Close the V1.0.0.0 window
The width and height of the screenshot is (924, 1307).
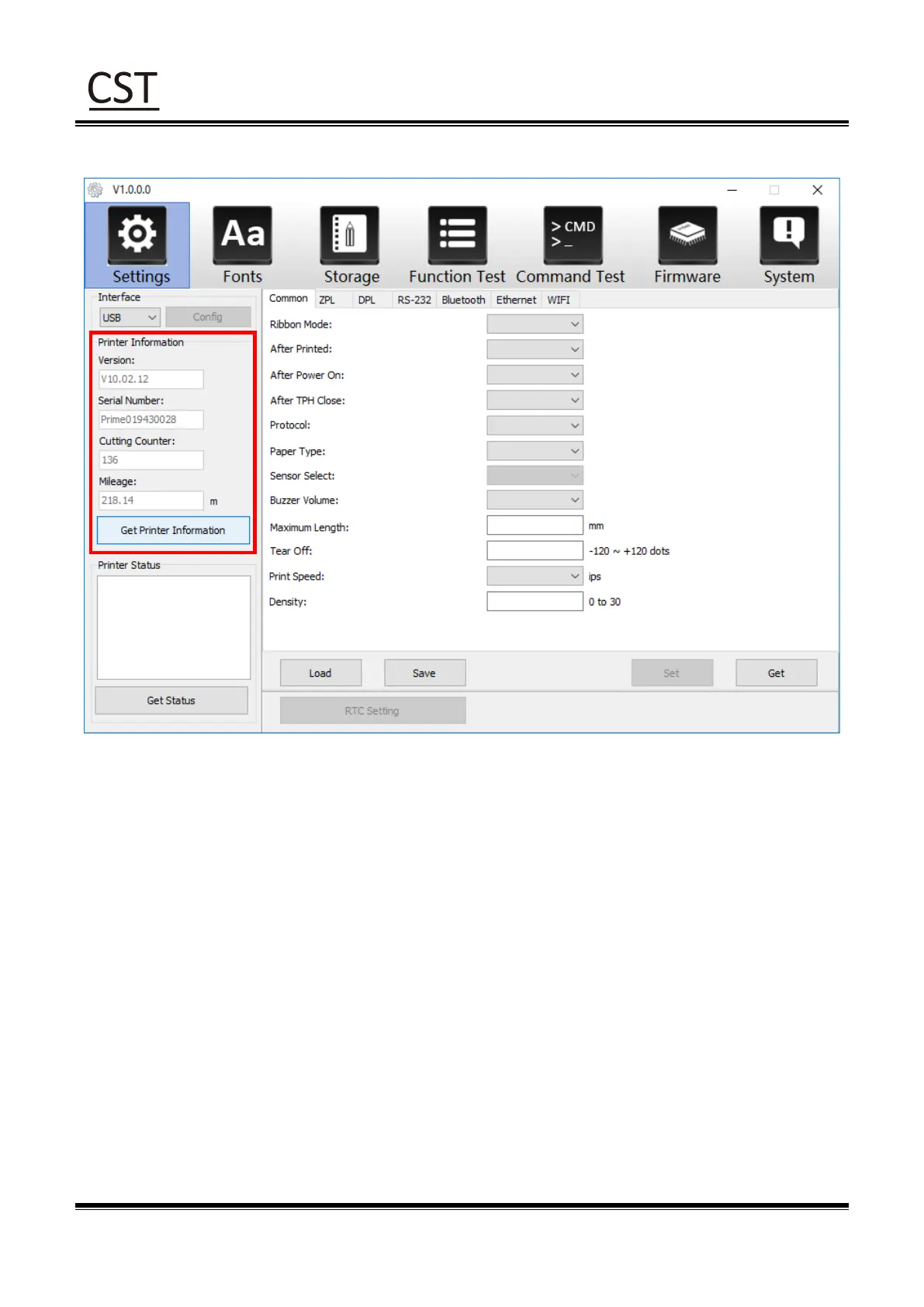(x=817, y=190)
